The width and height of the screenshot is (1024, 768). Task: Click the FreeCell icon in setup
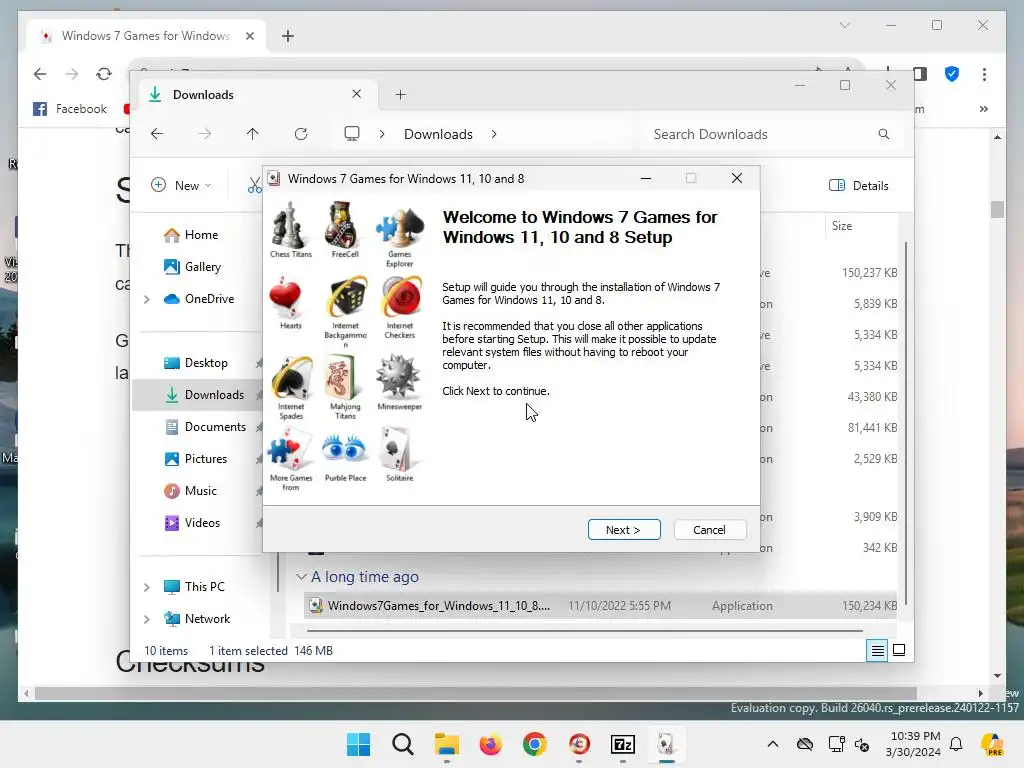344,225
